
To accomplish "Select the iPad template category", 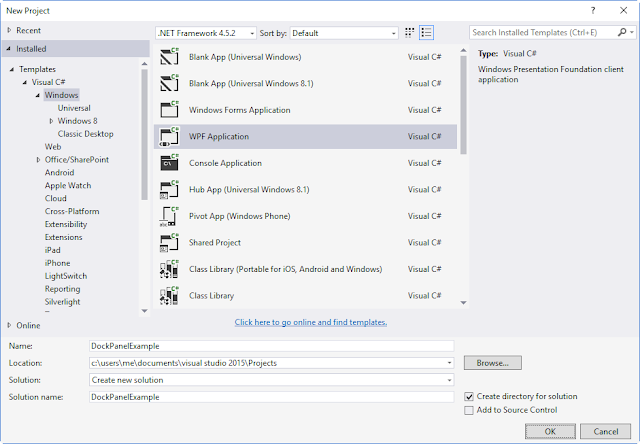I will pyautogui.click(x=52, y=250).
